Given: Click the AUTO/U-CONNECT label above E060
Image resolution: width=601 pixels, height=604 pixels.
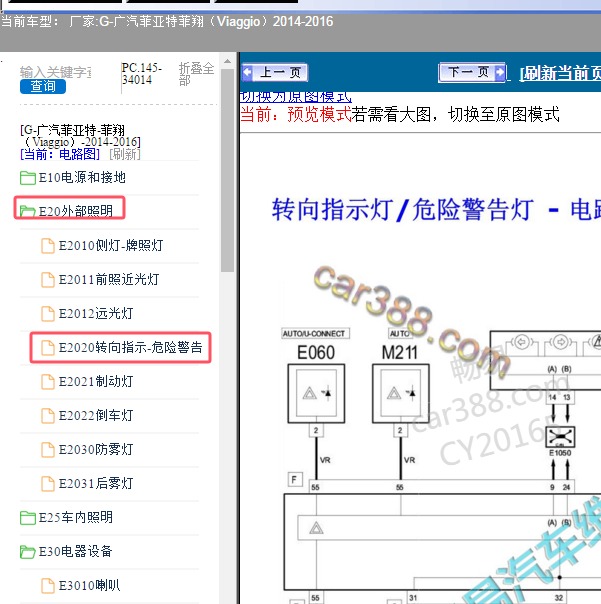Looking at the screenshot, I should coord(314,334).
